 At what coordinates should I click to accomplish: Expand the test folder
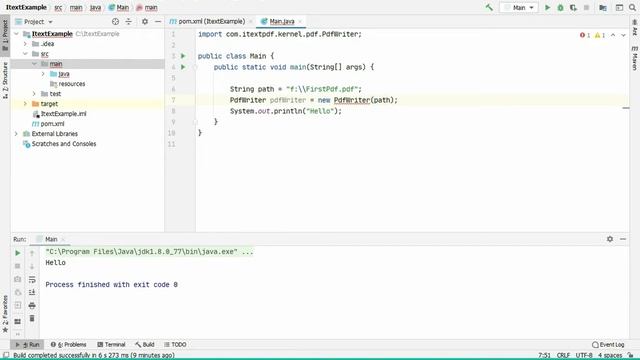point(34,94)
